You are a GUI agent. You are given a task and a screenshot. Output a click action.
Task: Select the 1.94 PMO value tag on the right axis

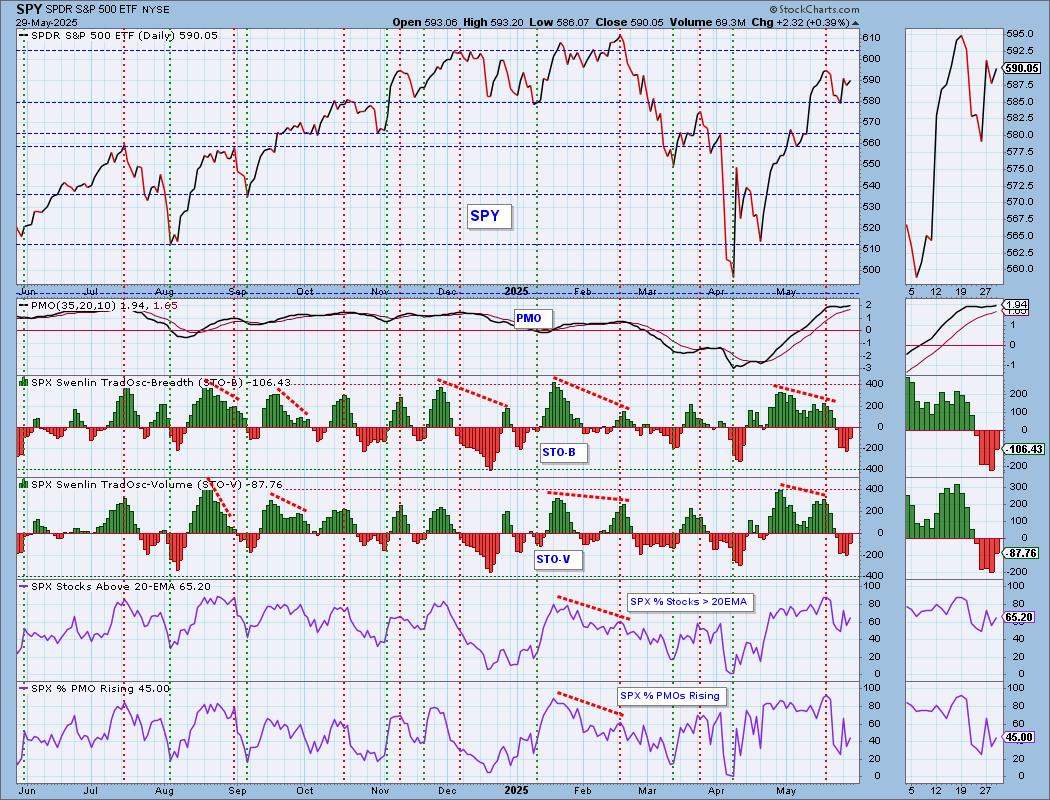[1018, 305]
